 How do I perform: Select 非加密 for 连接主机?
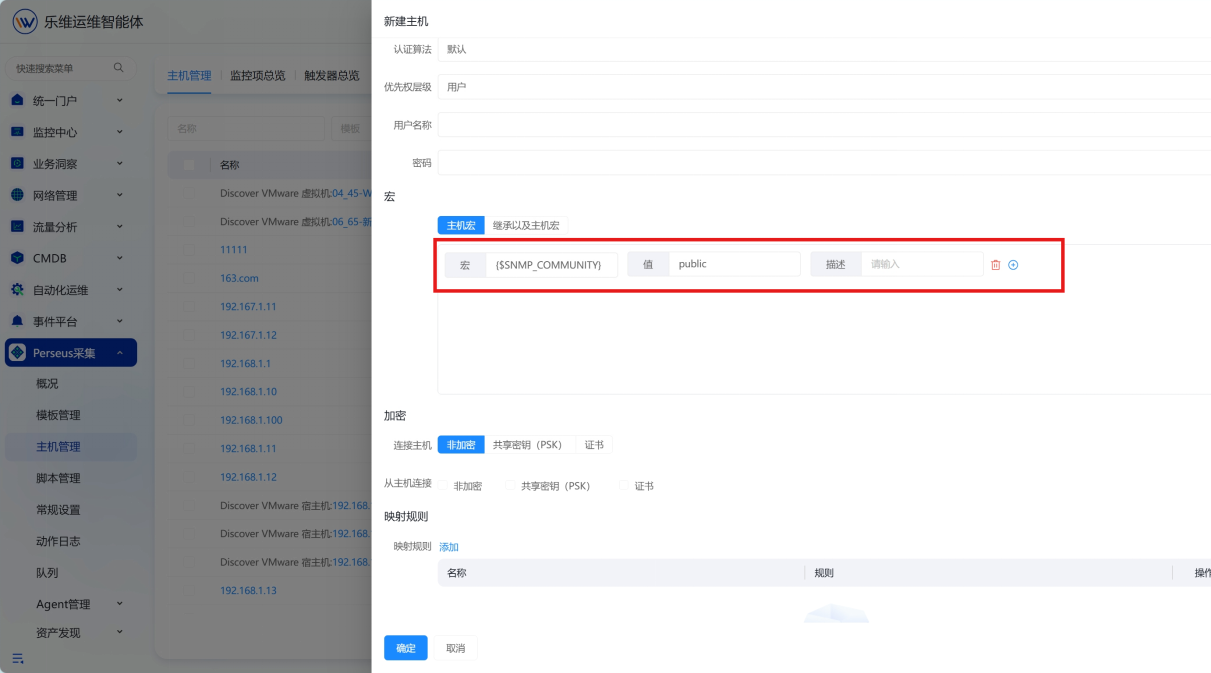(461, 445)
